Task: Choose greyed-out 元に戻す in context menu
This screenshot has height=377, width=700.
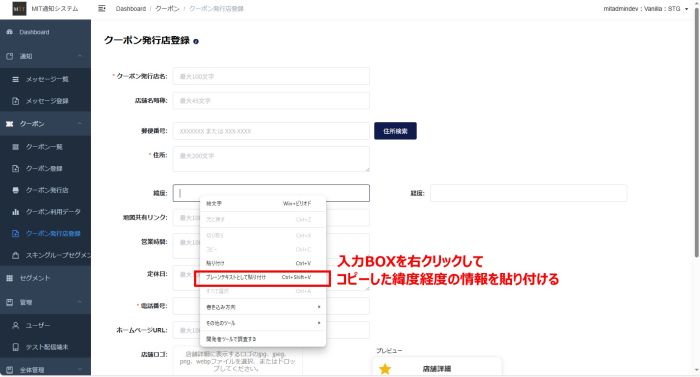Action: tap(262, 219)
